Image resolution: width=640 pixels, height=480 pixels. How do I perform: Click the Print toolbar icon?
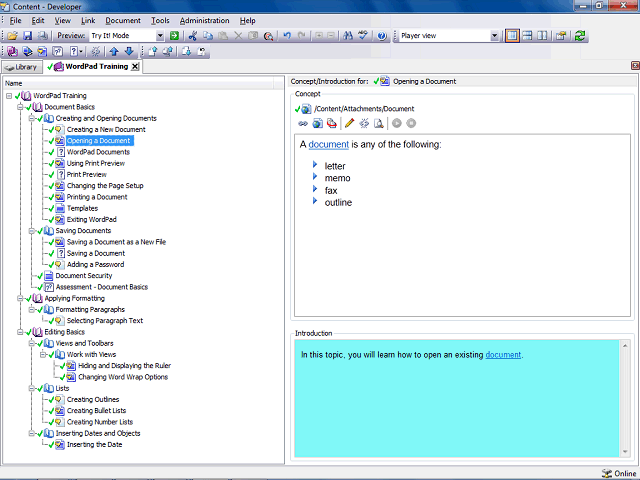coord(42,36)
